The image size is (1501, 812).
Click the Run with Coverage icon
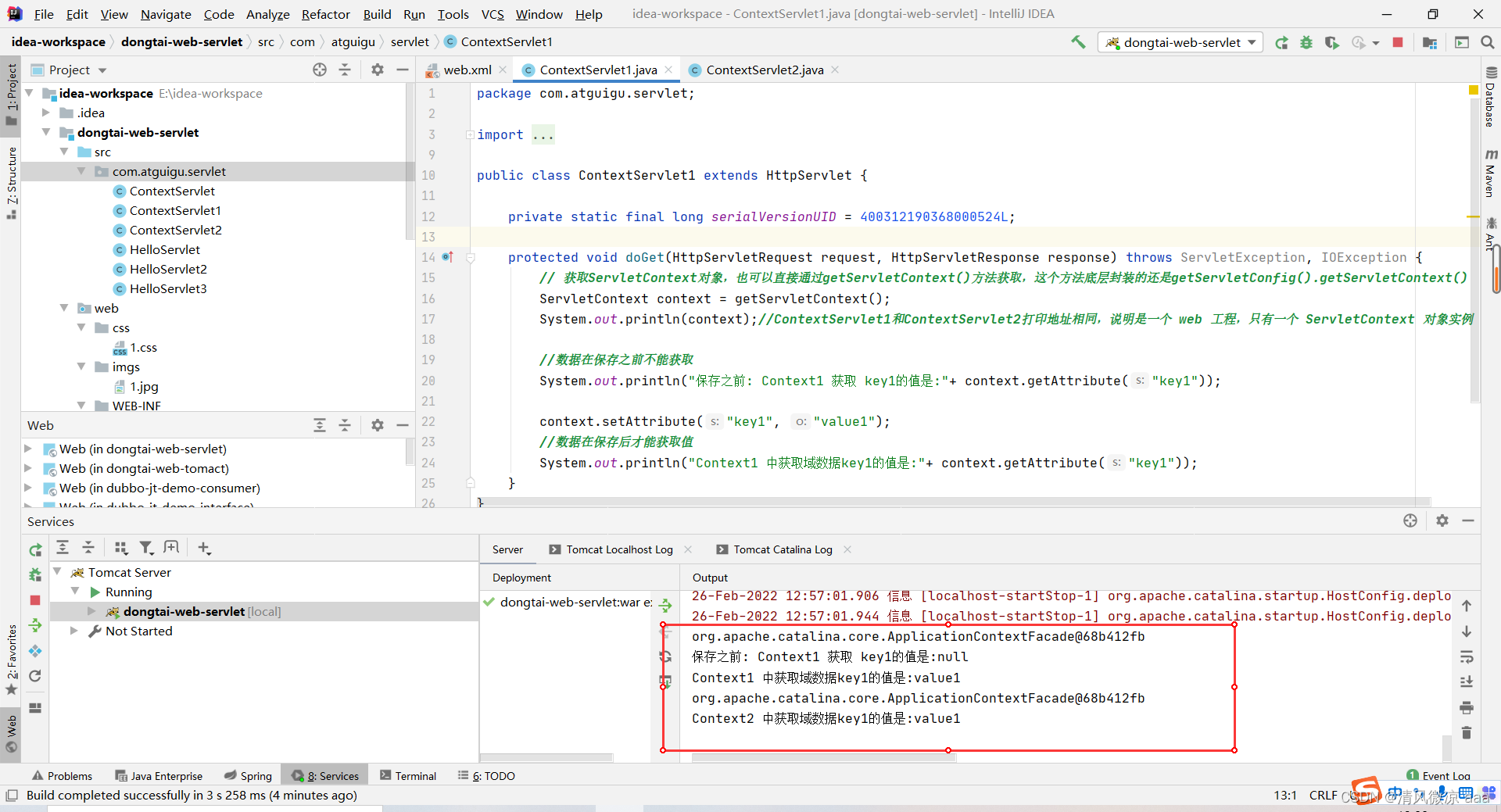point(1331,43)
